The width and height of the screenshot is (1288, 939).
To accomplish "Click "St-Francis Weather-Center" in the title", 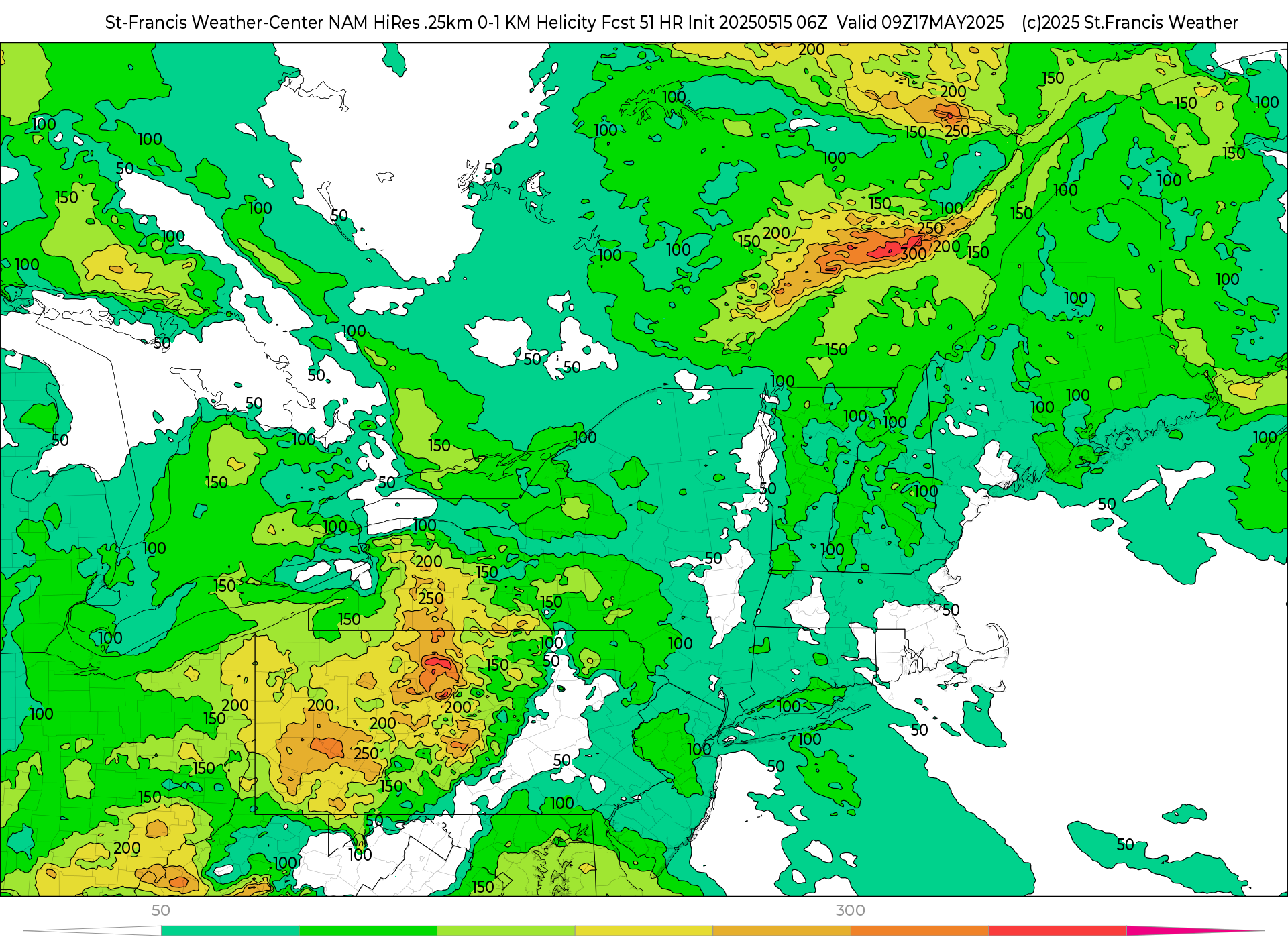I will (x=214, y=23).
